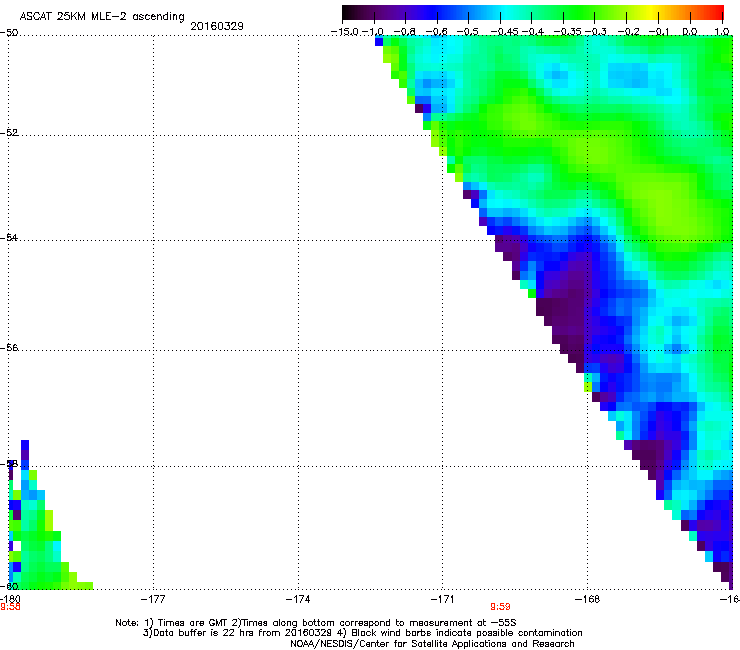This screenshot has height=650, width=740.
Task: Click the latitude label -56
Action: tap(9, 348)
